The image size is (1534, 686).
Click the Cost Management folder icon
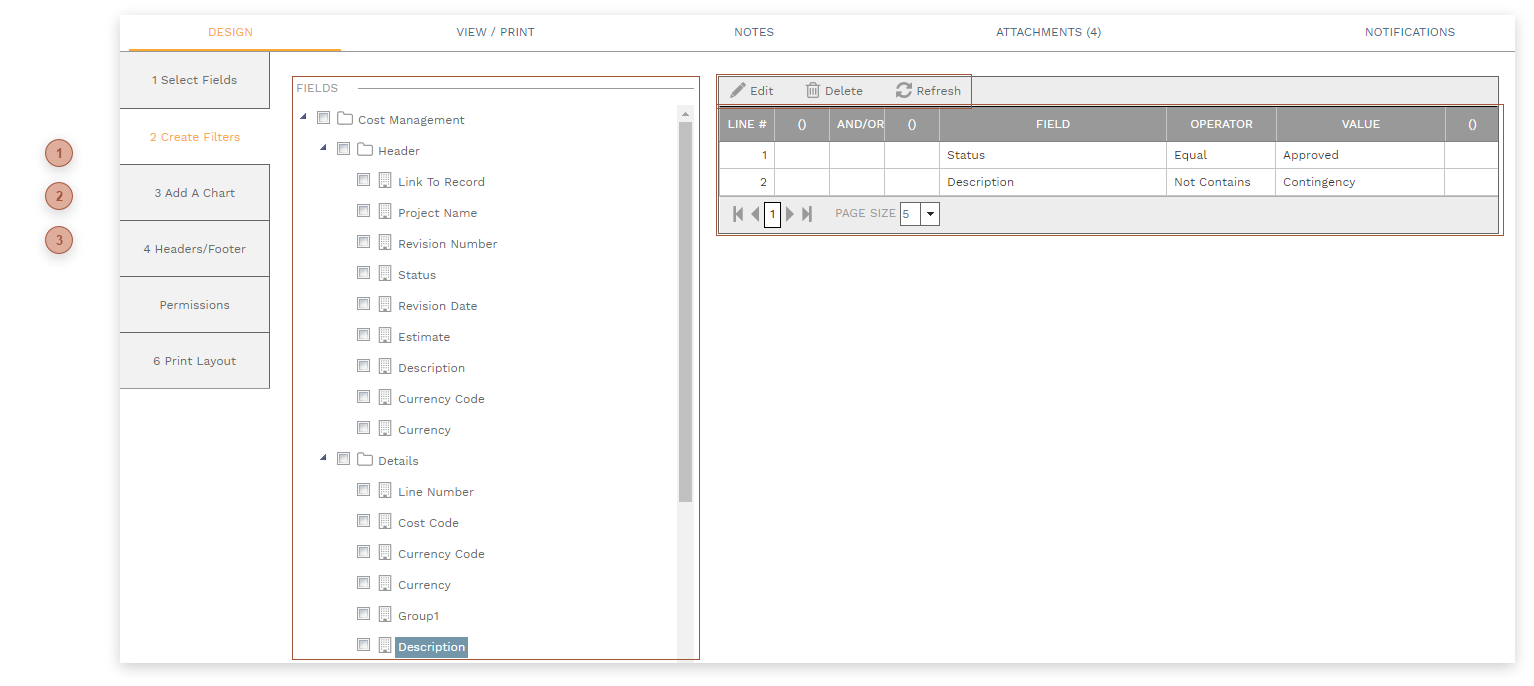pos(345,119)
